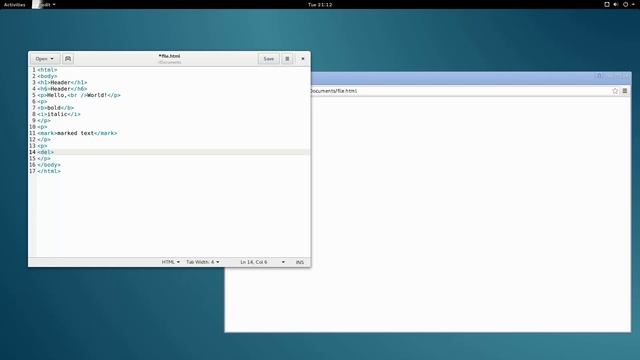Image resolution: width=640 pixels, height=360 pixels.
Task: Open gedit application menu in top bar
Action: click(44, 4)
